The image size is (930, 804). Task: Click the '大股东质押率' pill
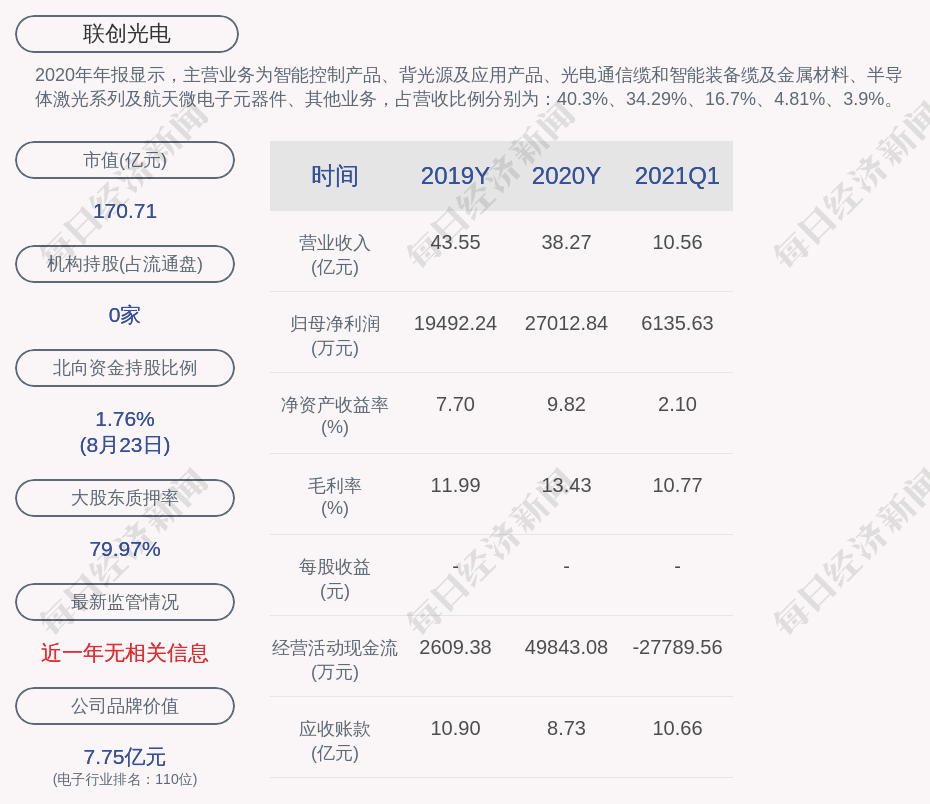point(125,498)
